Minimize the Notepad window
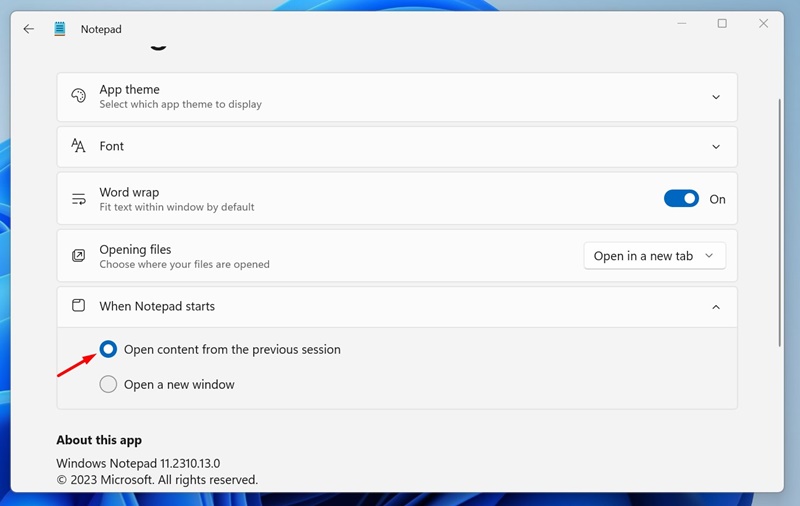800x506 pixels. 682,23
